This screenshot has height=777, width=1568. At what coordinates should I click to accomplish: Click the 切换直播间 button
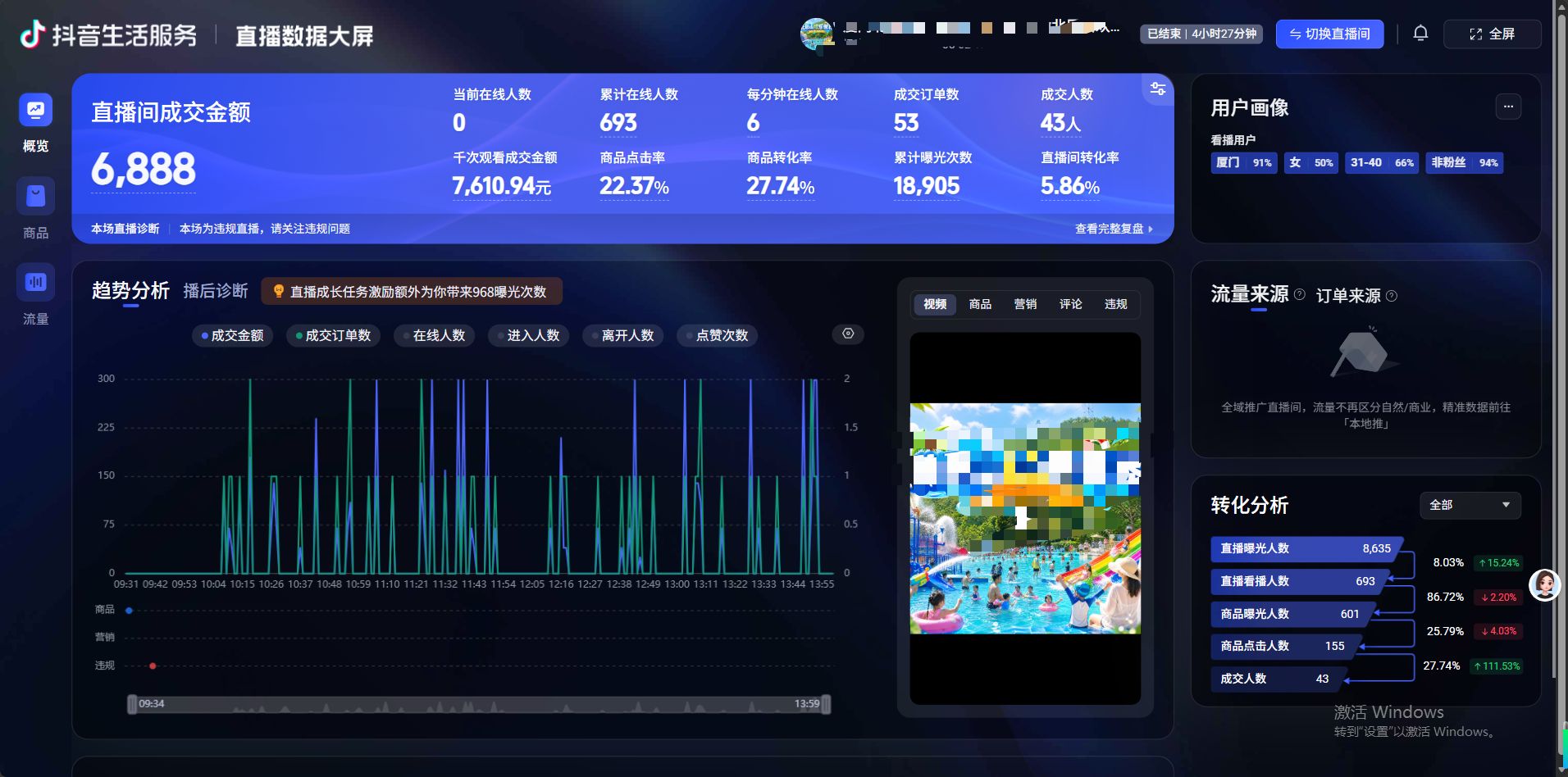point(1329,34)
